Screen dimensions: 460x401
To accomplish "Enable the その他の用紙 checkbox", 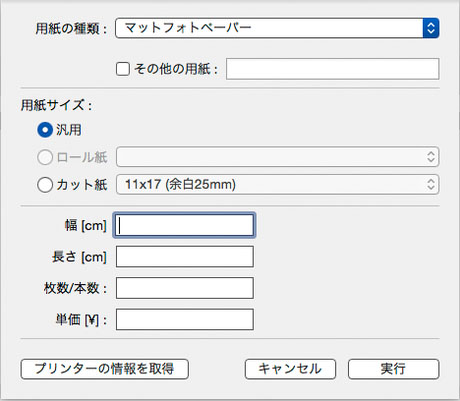I will [x=123, y=69].
